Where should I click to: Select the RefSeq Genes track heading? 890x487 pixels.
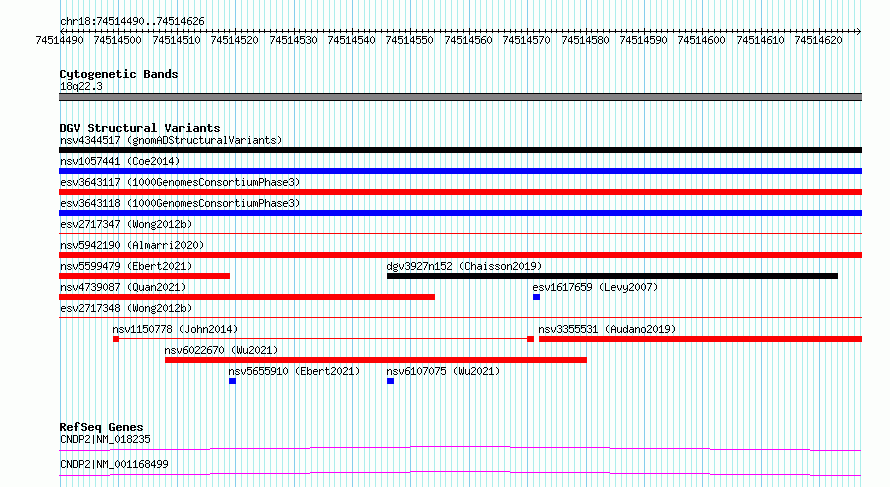pyautogui.click(x=102, y=427)
